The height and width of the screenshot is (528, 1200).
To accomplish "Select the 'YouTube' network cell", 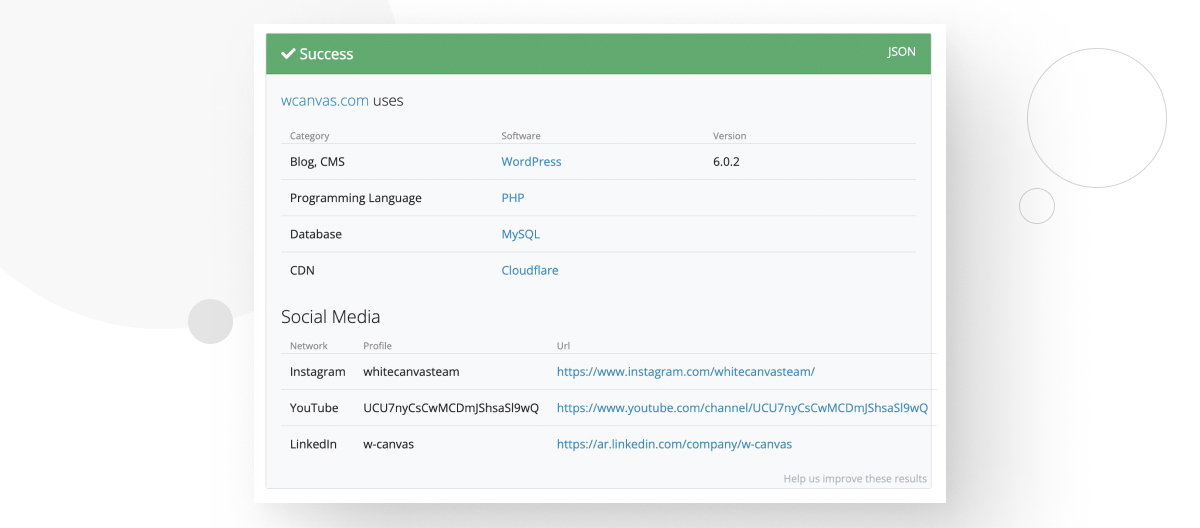I will (x=314, y=408).
